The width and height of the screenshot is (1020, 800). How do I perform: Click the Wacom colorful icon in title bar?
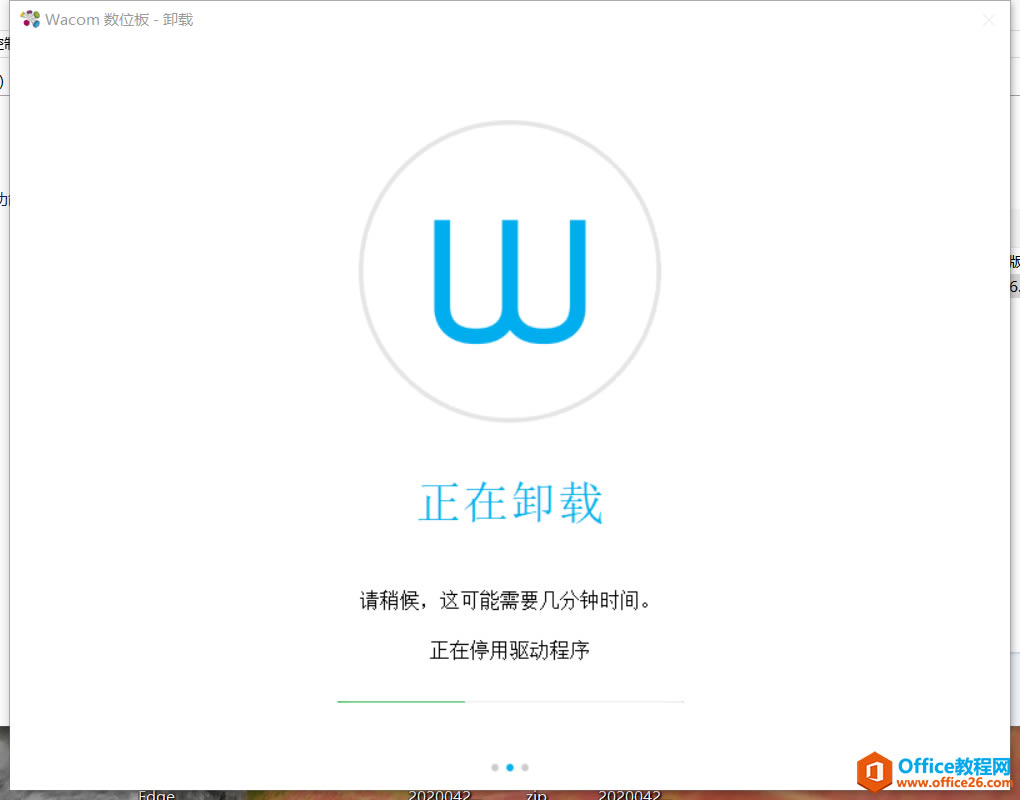(x=30, y=20)
